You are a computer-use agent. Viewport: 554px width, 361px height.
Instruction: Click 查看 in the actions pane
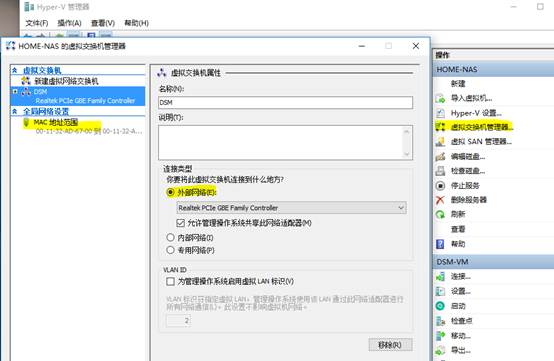point(458,229)
